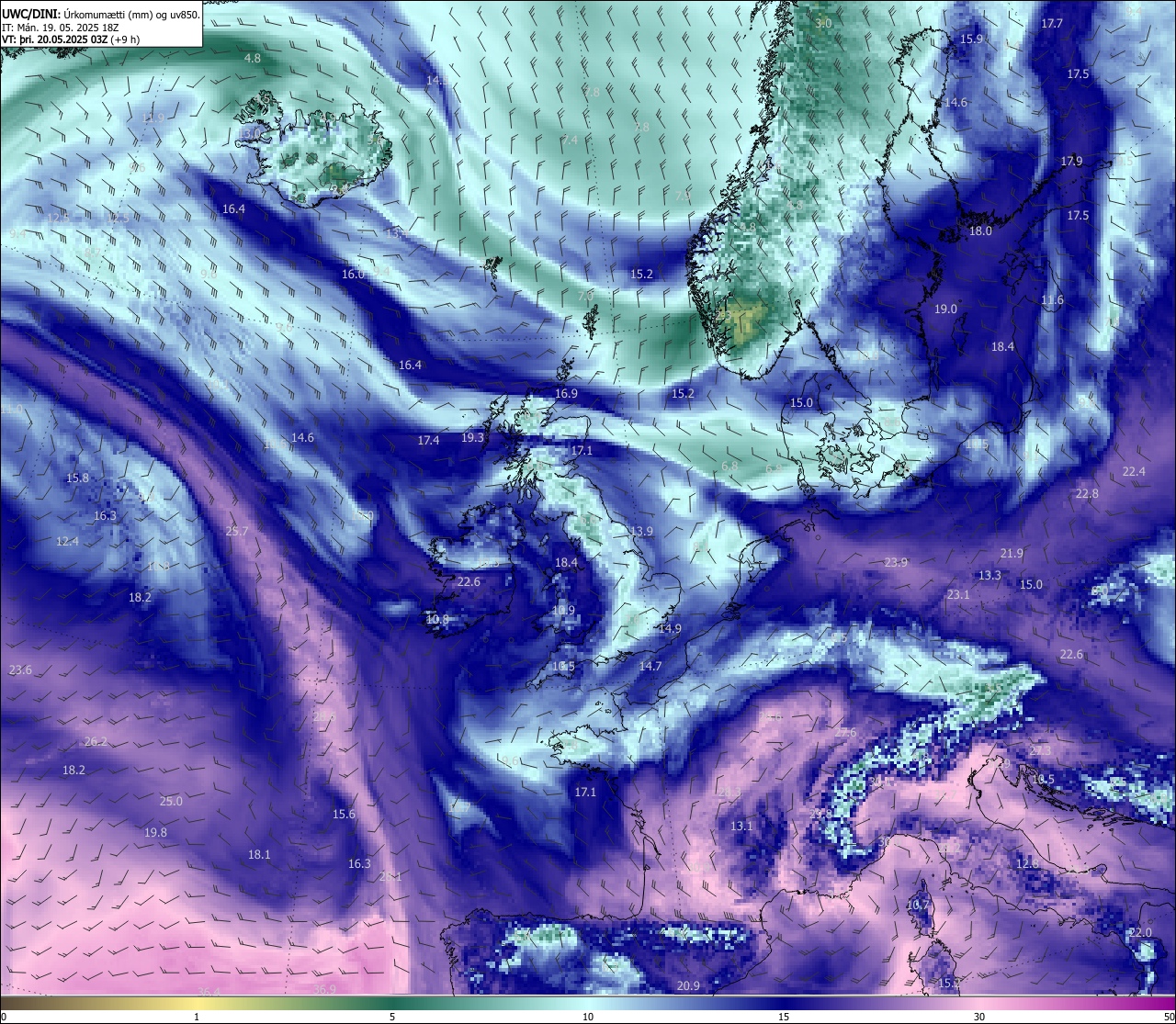Click the '12.6' value over Italy
The image size is (1176, 1024).
click(1027, 864)
